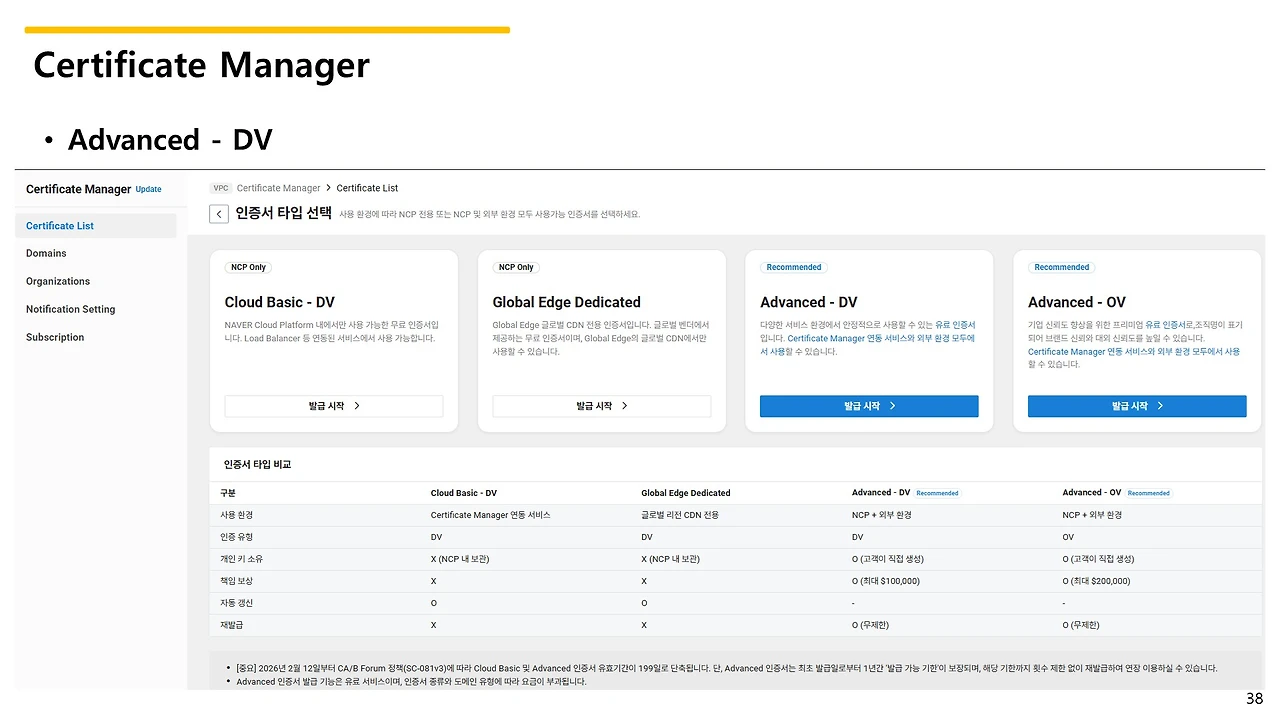Click the OV value in 인증 유형 row
This screenshot has width=1280, height=720.
1068,537
